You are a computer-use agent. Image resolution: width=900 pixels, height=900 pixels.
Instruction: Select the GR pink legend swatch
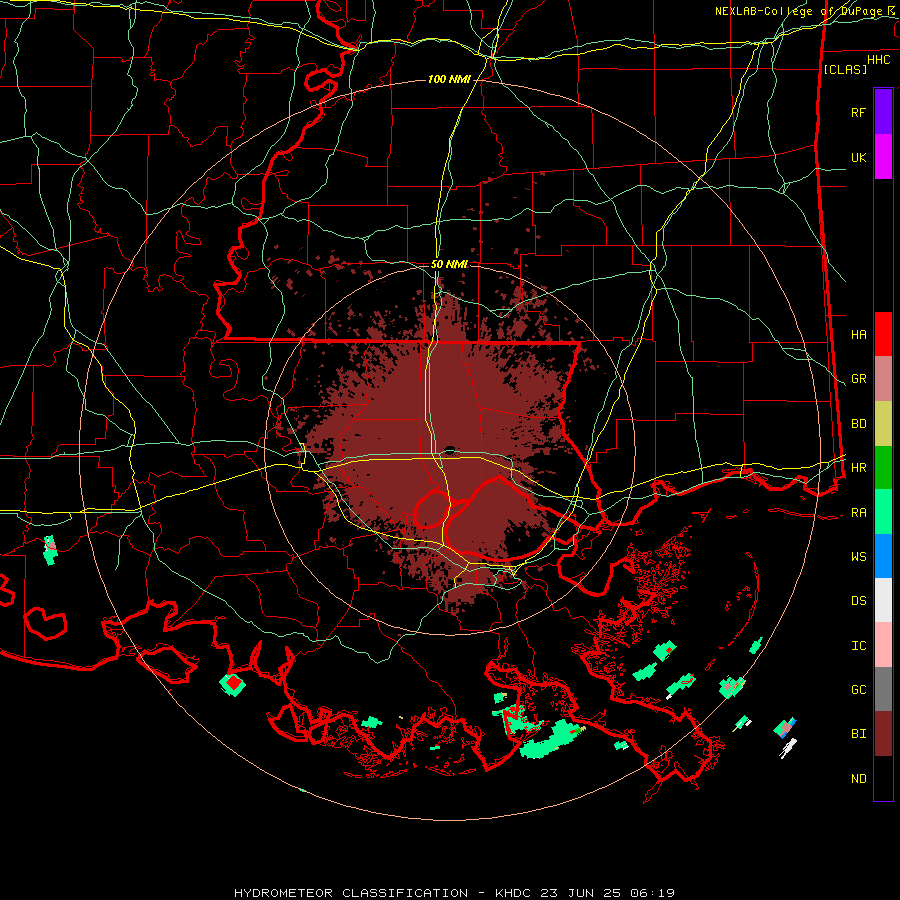(883, 379)
